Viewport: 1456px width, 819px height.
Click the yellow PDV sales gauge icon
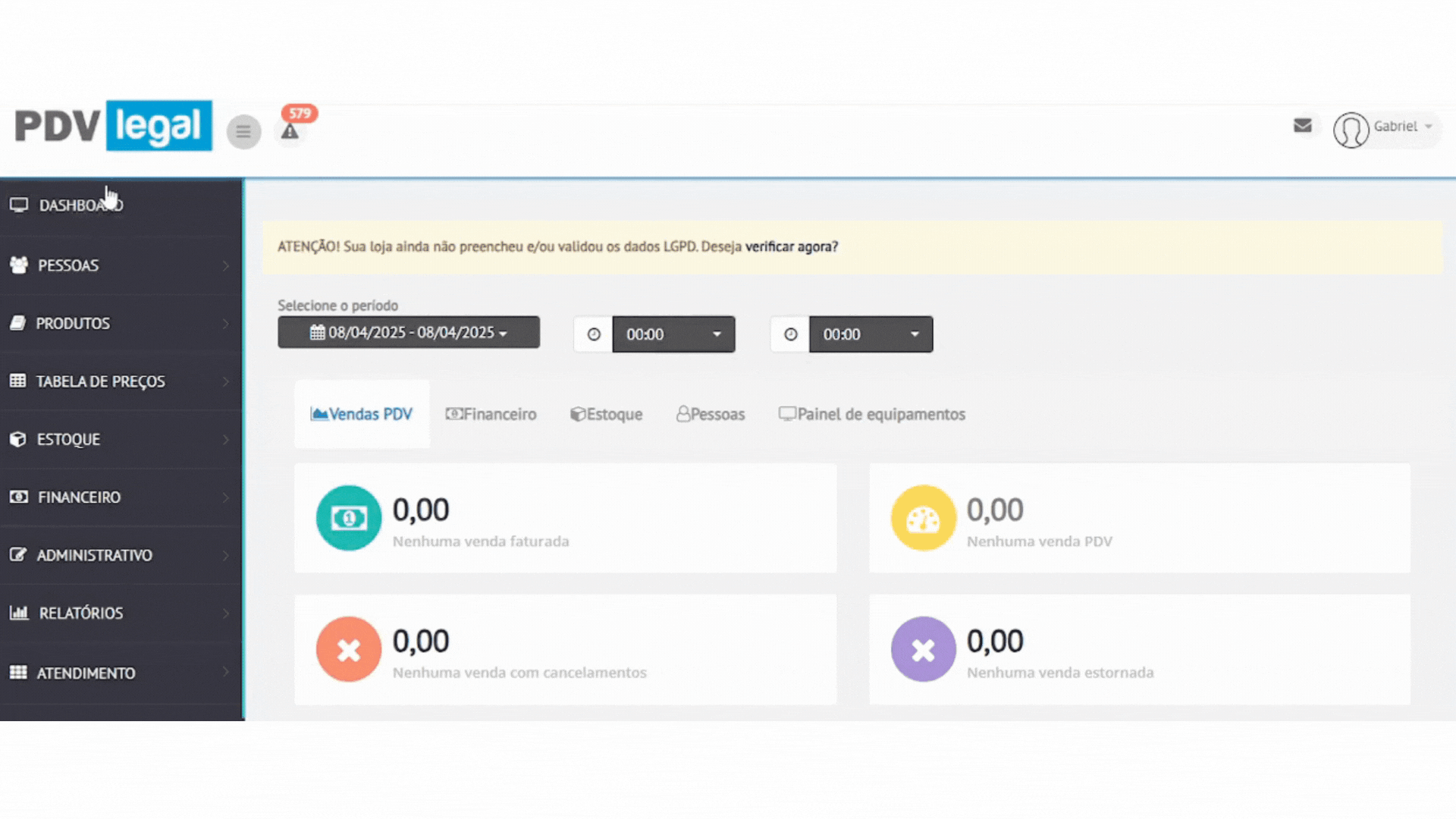[x=923, y=518]
